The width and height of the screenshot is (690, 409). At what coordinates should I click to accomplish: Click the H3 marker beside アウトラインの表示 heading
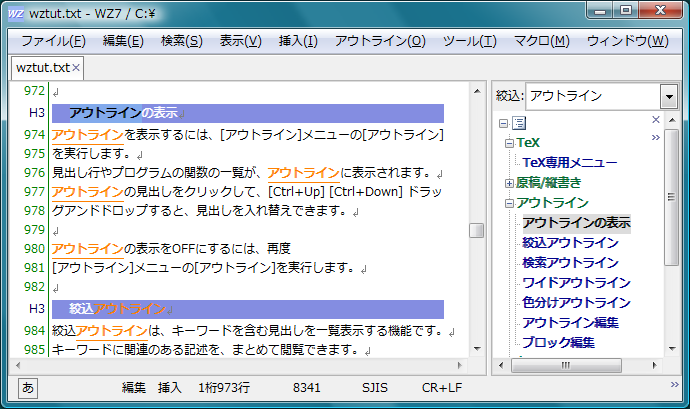[x=36, y=113]
